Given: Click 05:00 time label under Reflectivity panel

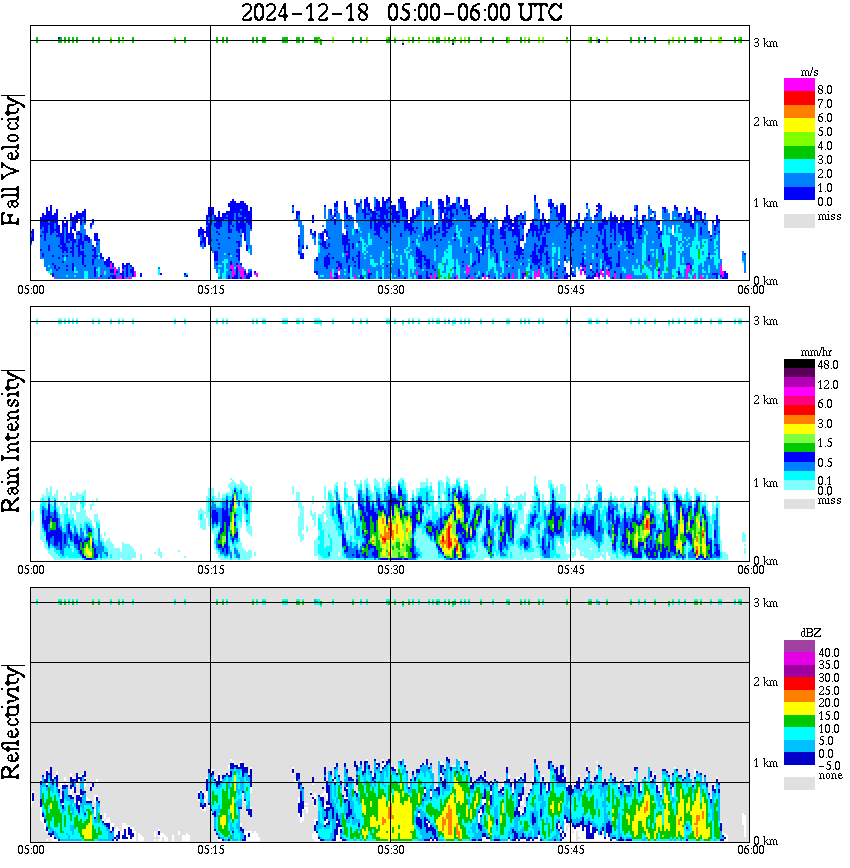Looking at the screenshot, I should (31, 850).
